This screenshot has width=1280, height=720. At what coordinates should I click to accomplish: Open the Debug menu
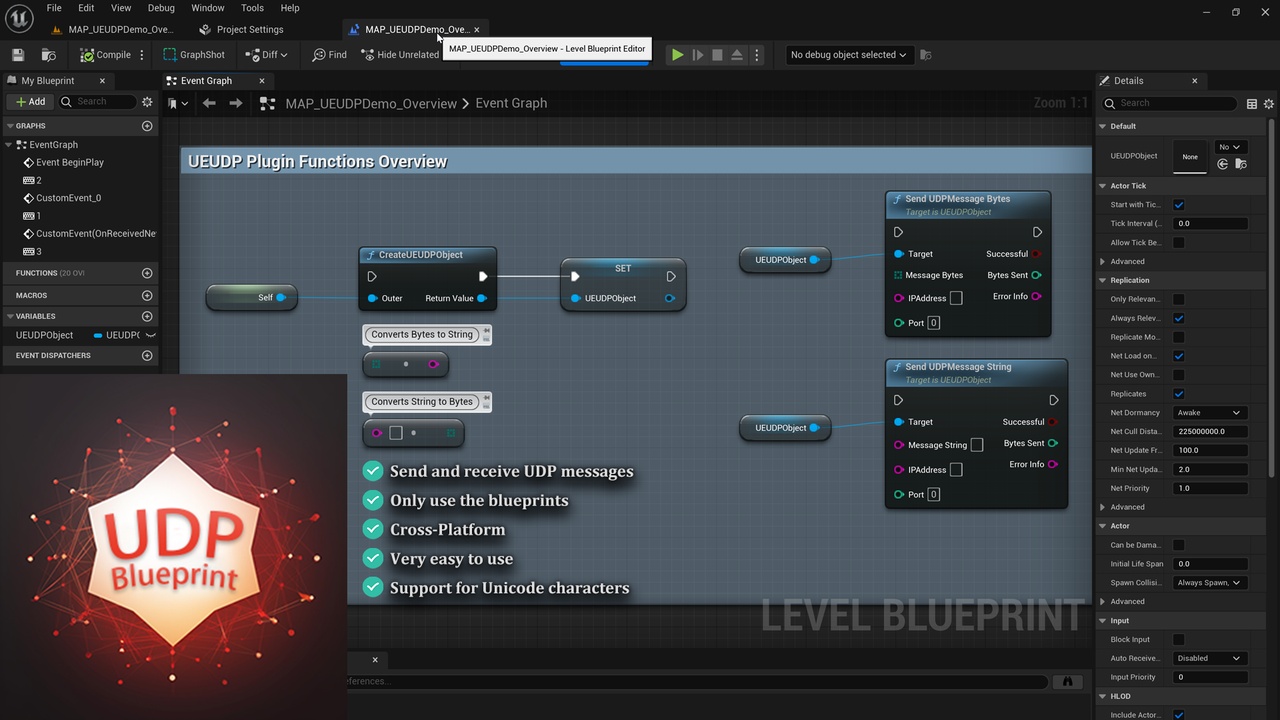pyautogui.click(x=161, y=8)
